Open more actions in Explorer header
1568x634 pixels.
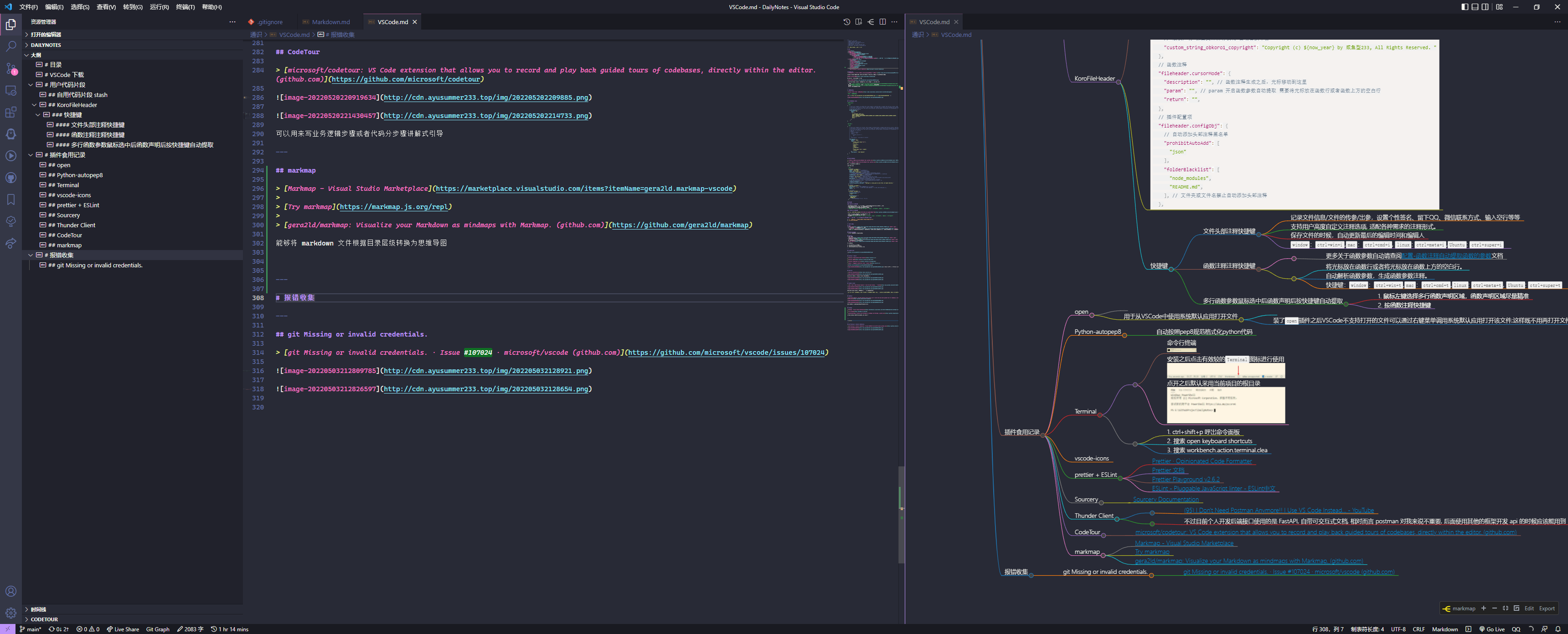pos(232,22)
